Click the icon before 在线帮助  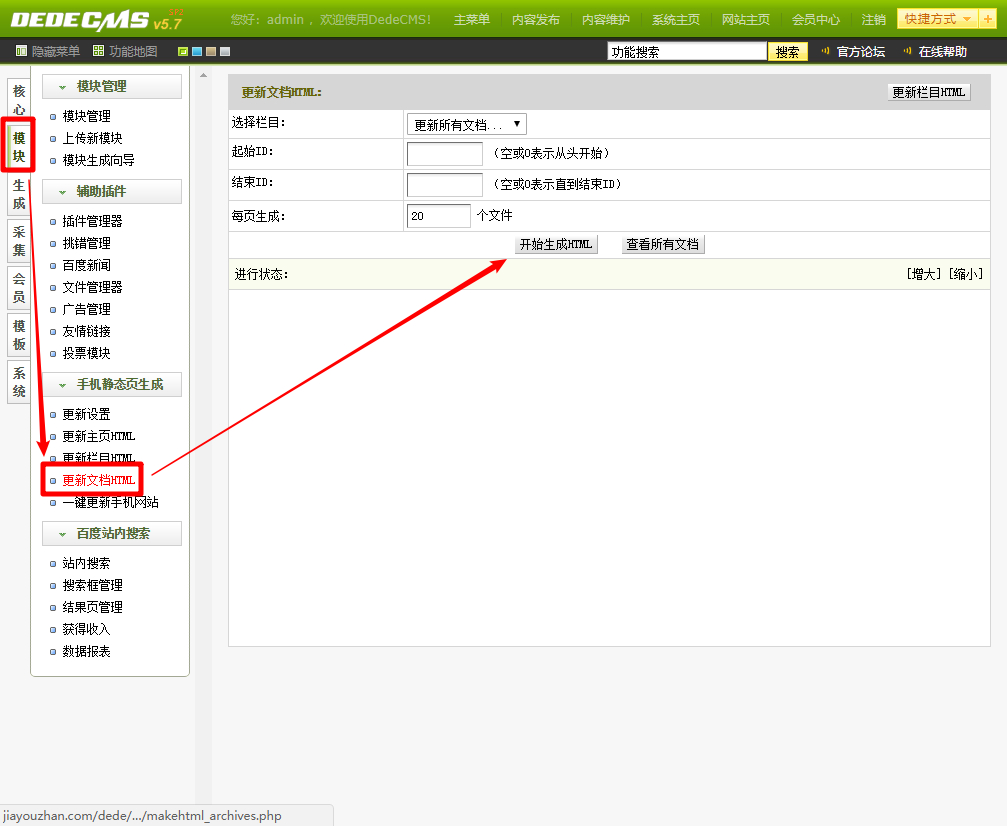click(x=908, y=51)
